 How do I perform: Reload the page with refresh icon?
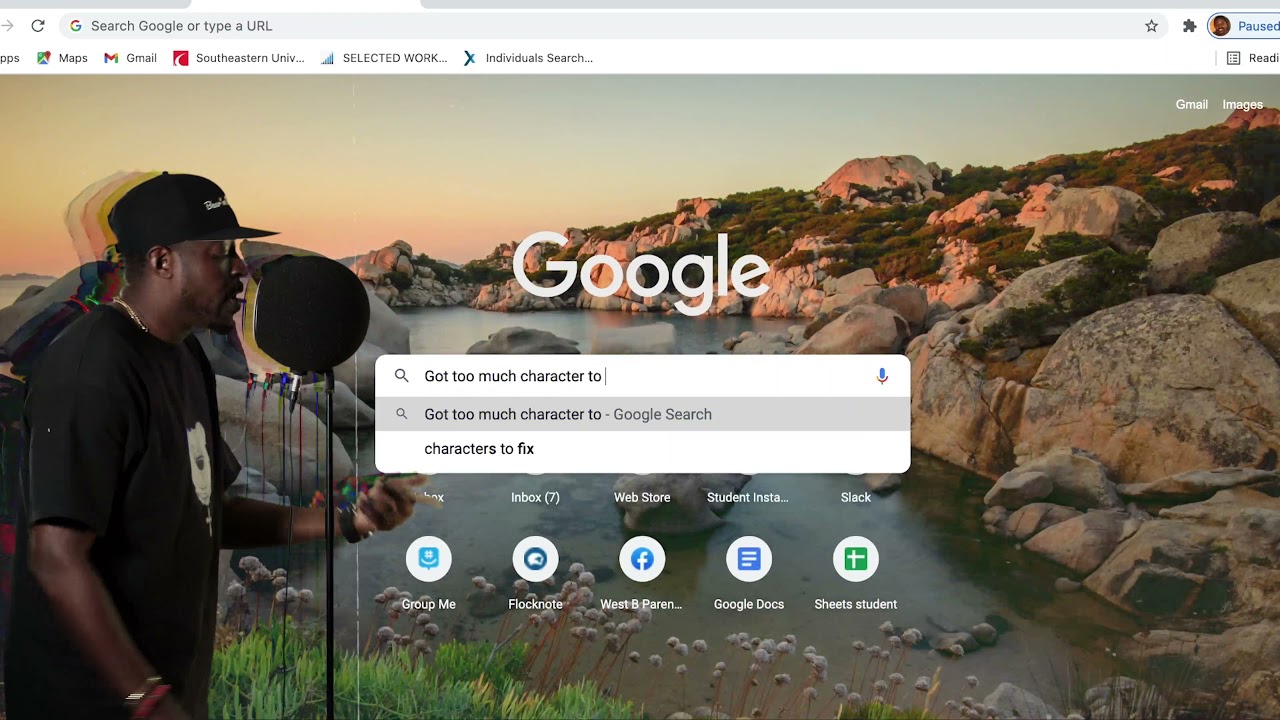tap(38, 26)
